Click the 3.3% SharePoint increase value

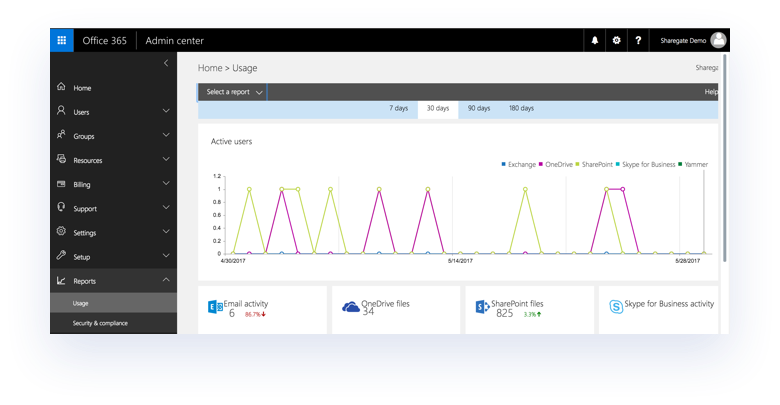(532, 314)
